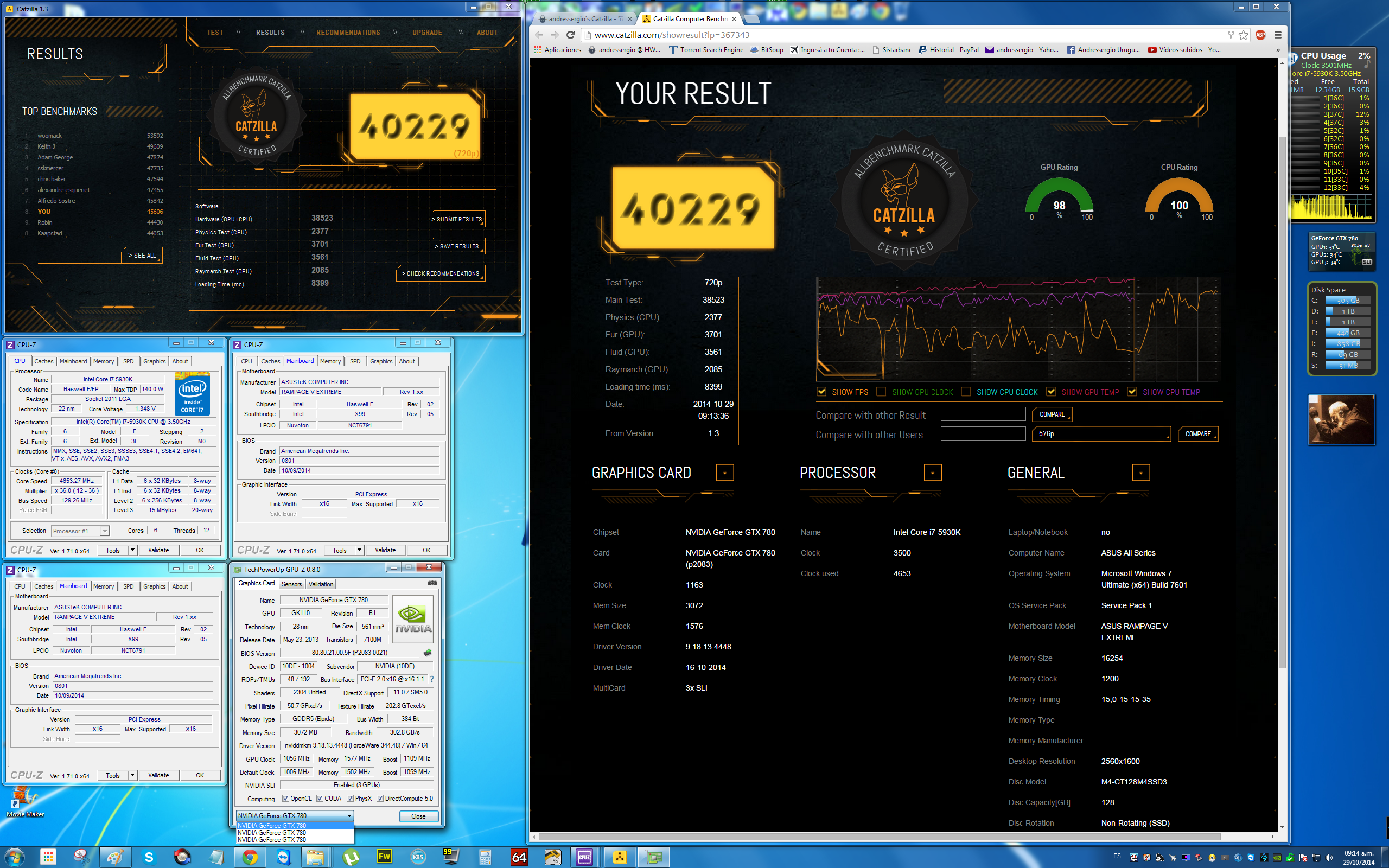This screenshot has width=1389, height=868.
Task: Click the SEE ALL button
Action: coord(142,256)
